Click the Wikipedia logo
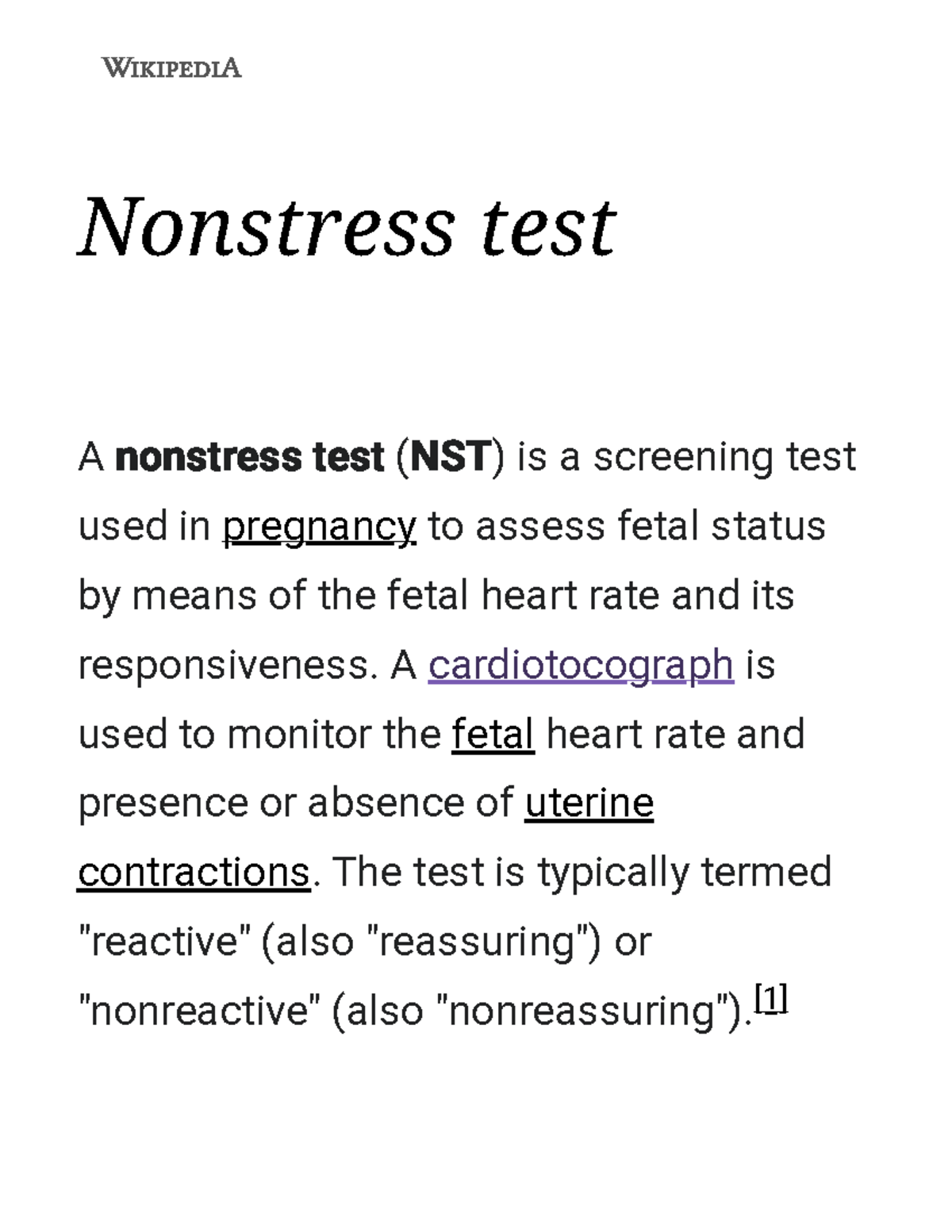The image size is (952, 1232). click(x=171, y=68)
